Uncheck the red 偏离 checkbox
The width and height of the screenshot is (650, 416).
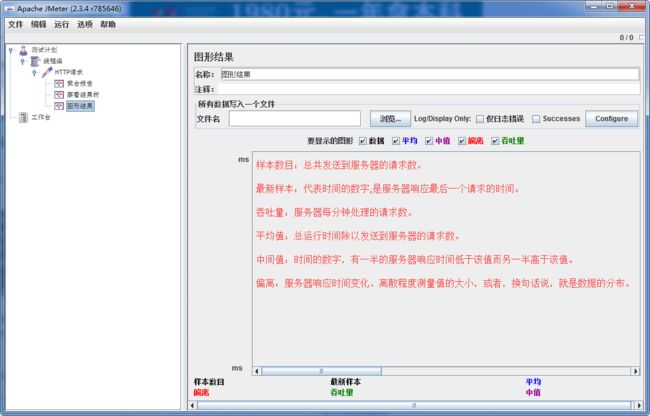pyautogui.click(x=462, y=141)
